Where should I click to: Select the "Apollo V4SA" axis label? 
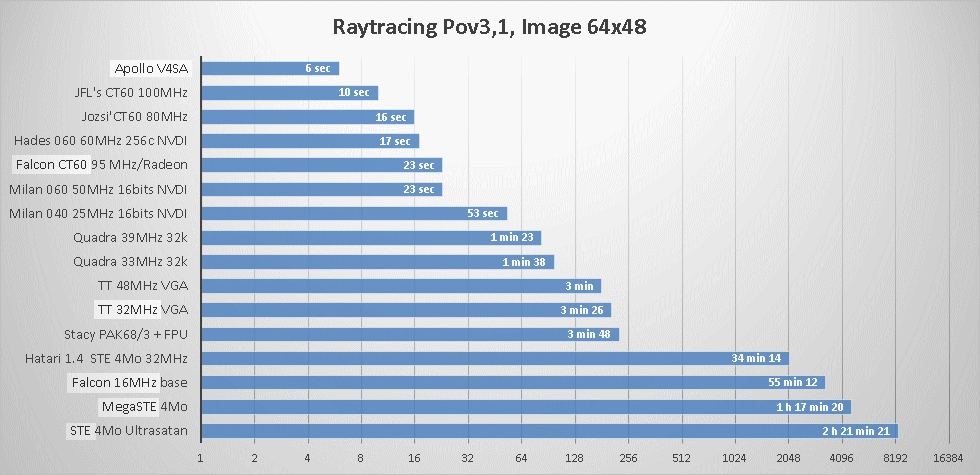[151, 69]
